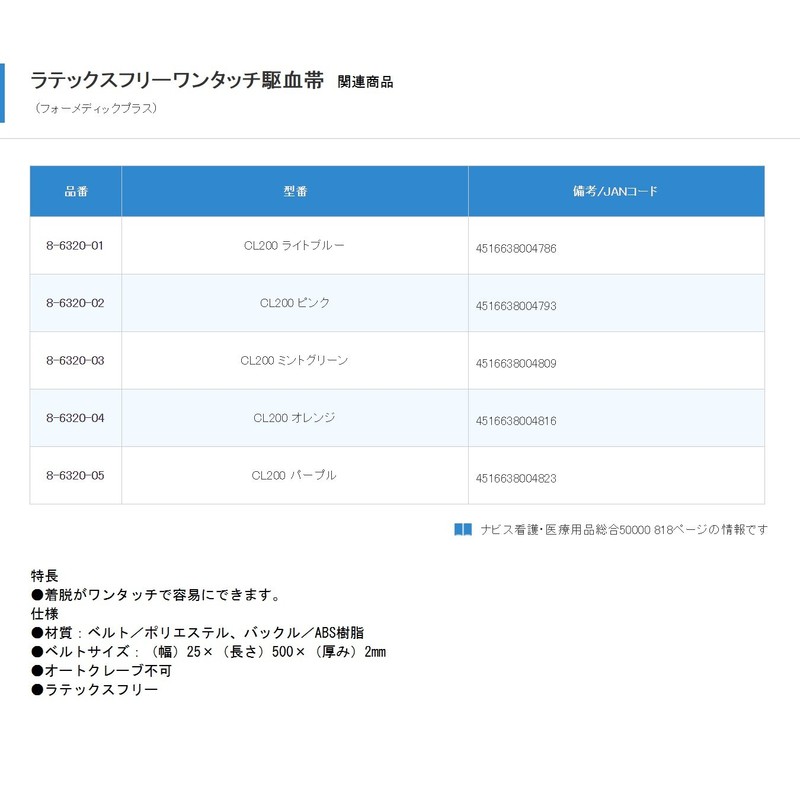The image size is (800, 800).
Task: Select product number 8-6320-02
Action: (75, 303)
